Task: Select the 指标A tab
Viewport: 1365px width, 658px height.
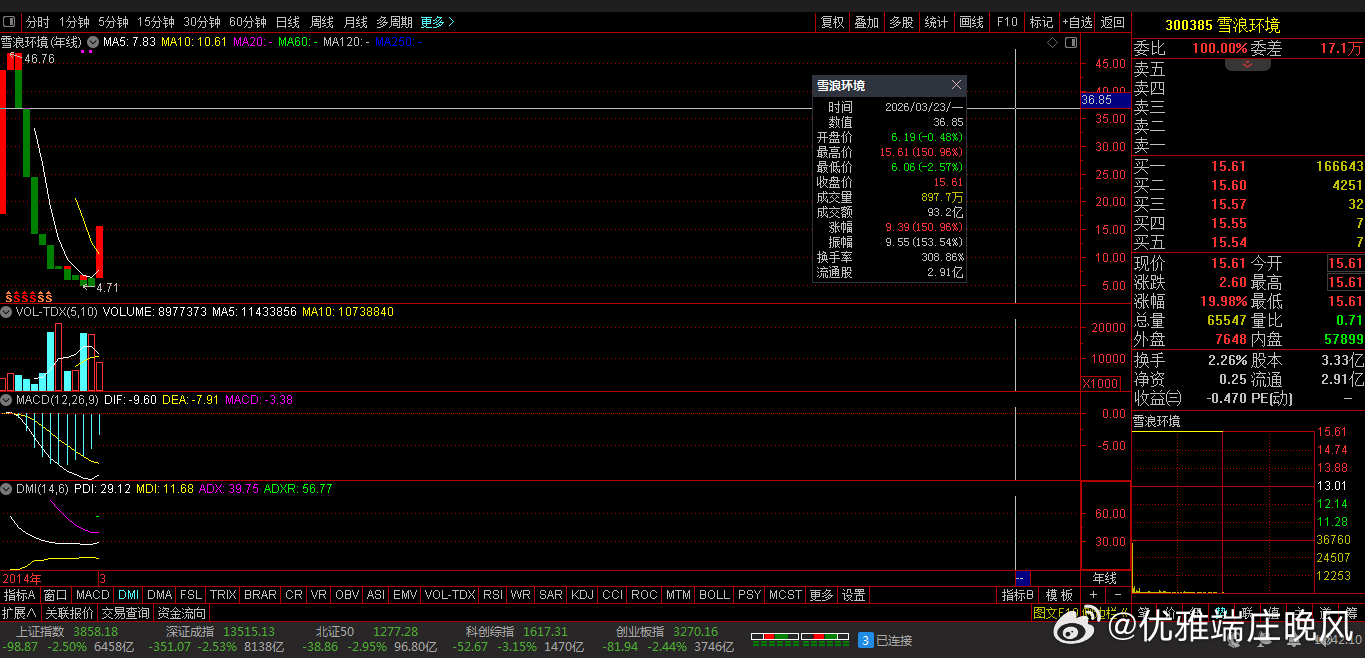Action: [x=19, y=595]
